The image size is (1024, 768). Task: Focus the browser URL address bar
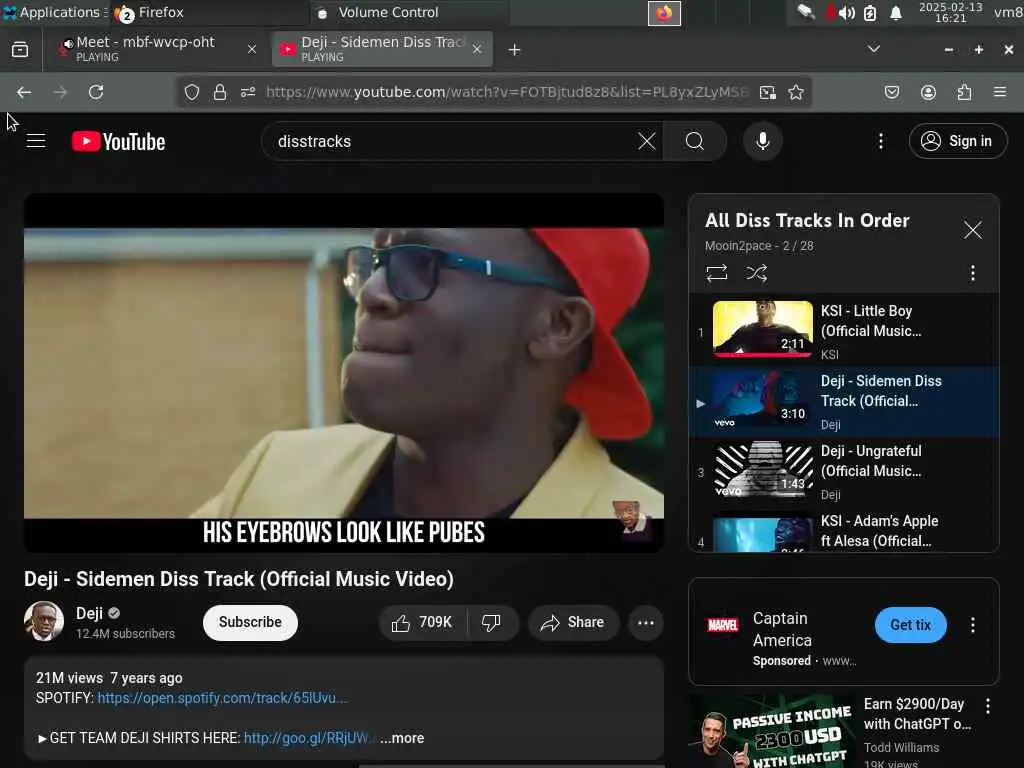click(x=507, y=92)
